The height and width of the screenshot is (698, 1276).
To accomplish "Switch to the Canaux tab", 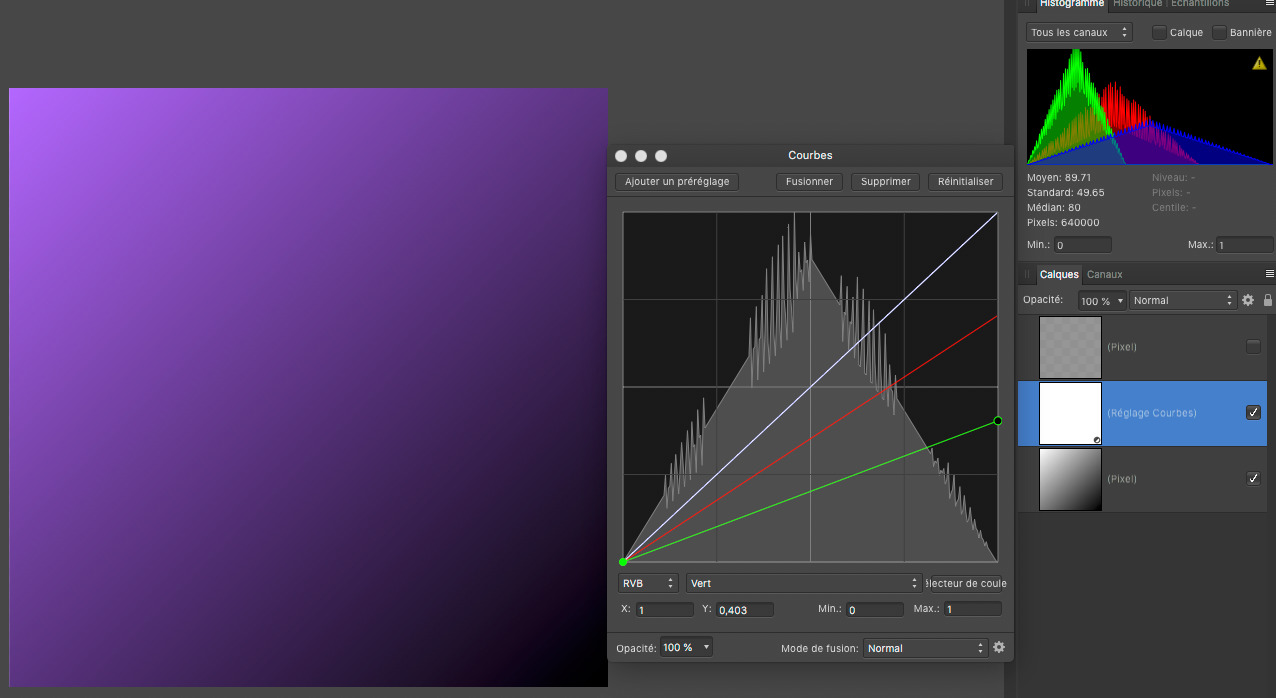I will 1105,274.
